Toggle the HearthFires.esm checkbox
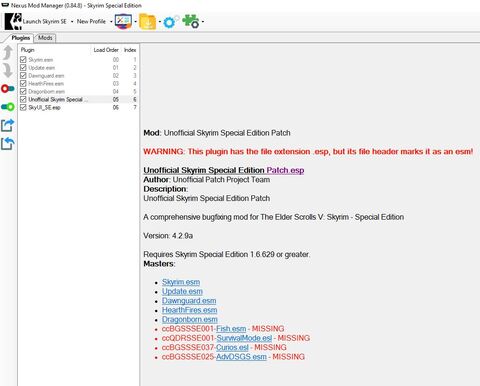This screenshot has height=386, width=480. click(x=23, y=83)
